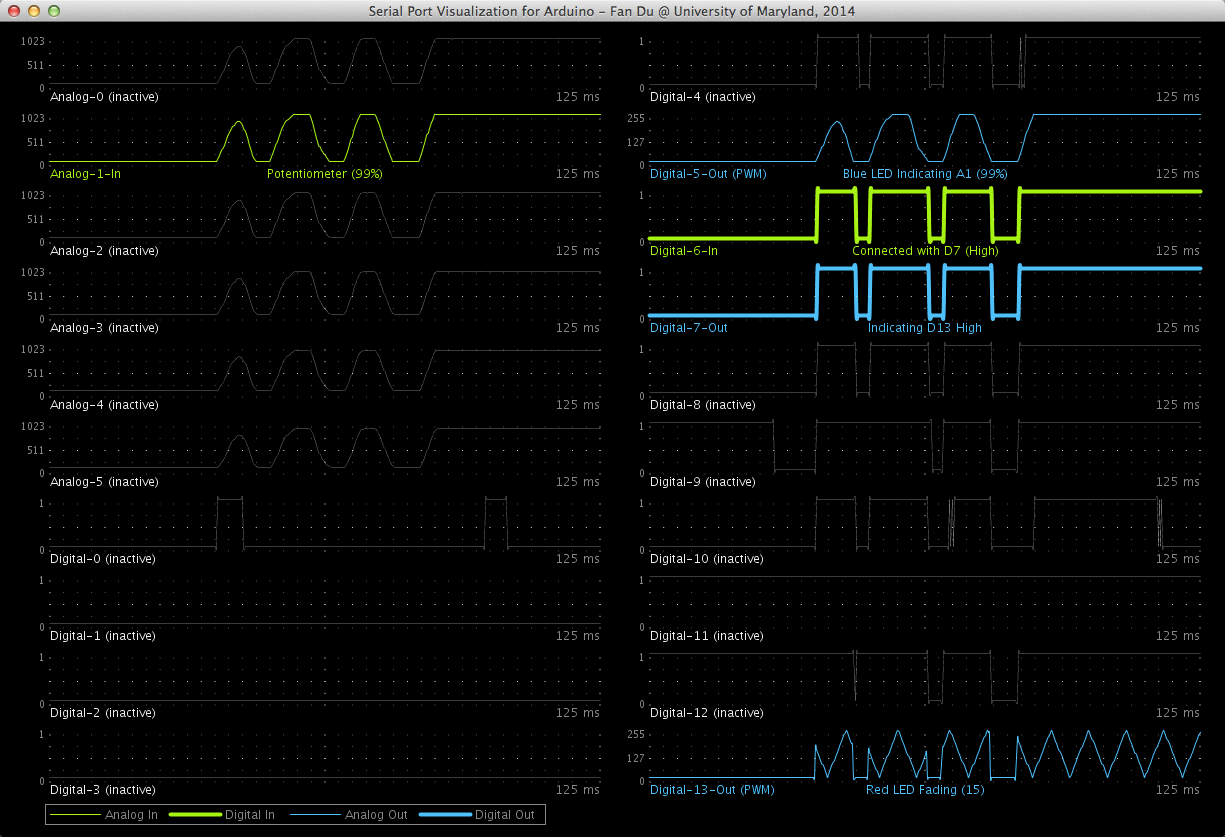Viewport: 1225px width, 837px height.
Task: Click the Analog Out legend entry
Action: tap(349, 815)
